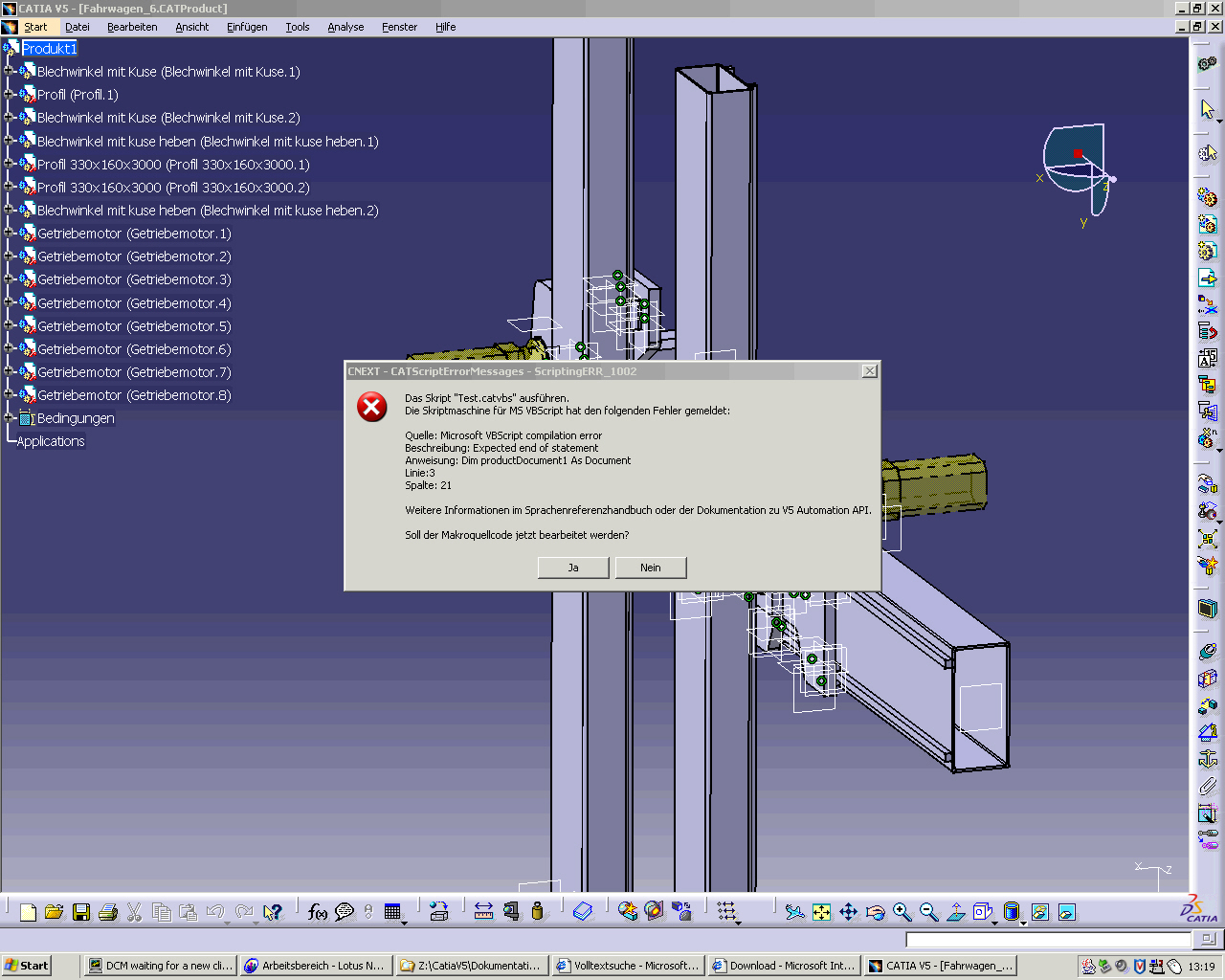This screenshot has height=980, width=1225.
Task: Switch to Volltextsuche Microsoft taskbar item
Action: [x=629, y=966]
